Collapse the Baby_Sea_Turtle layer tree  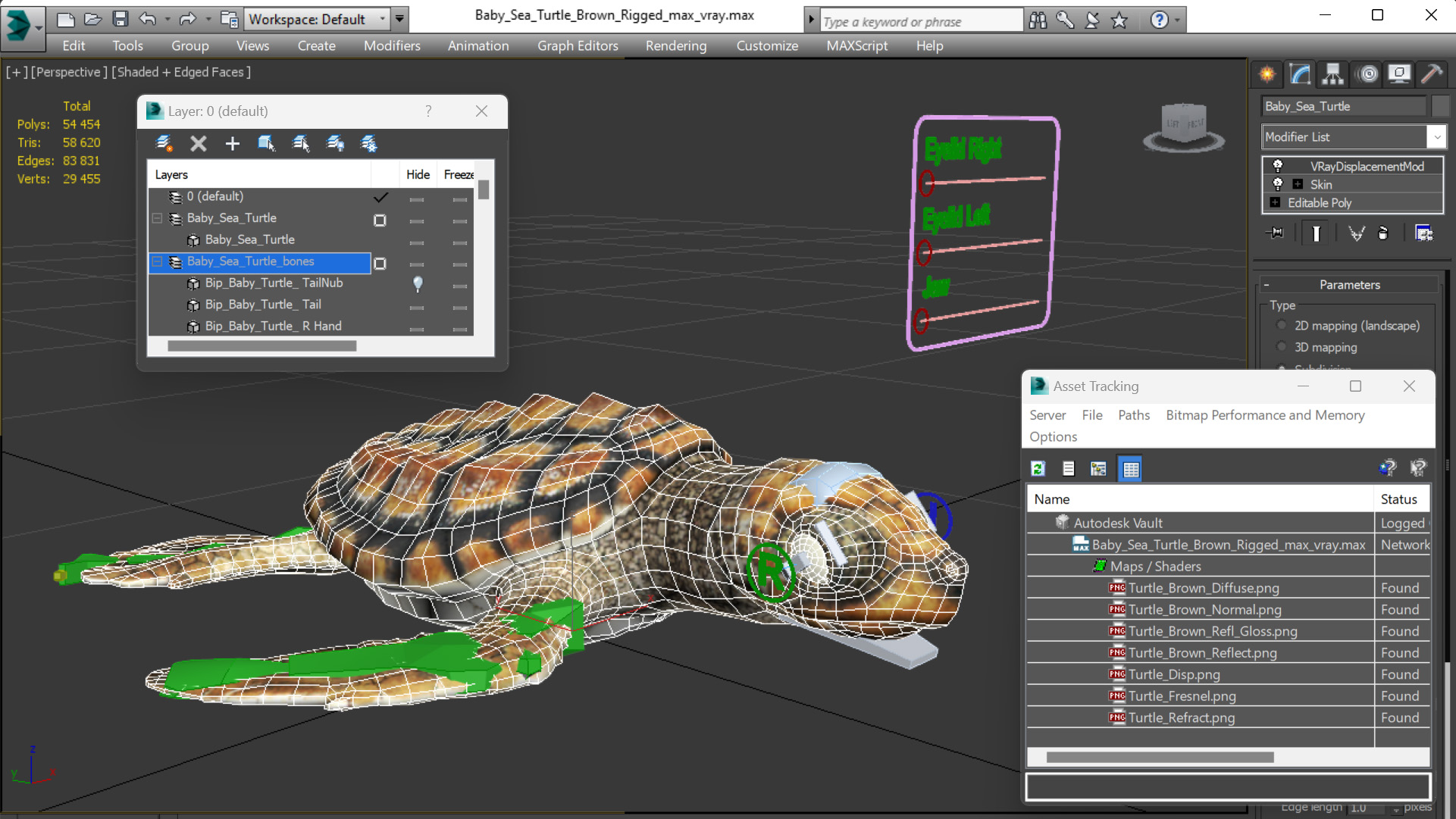157,218
